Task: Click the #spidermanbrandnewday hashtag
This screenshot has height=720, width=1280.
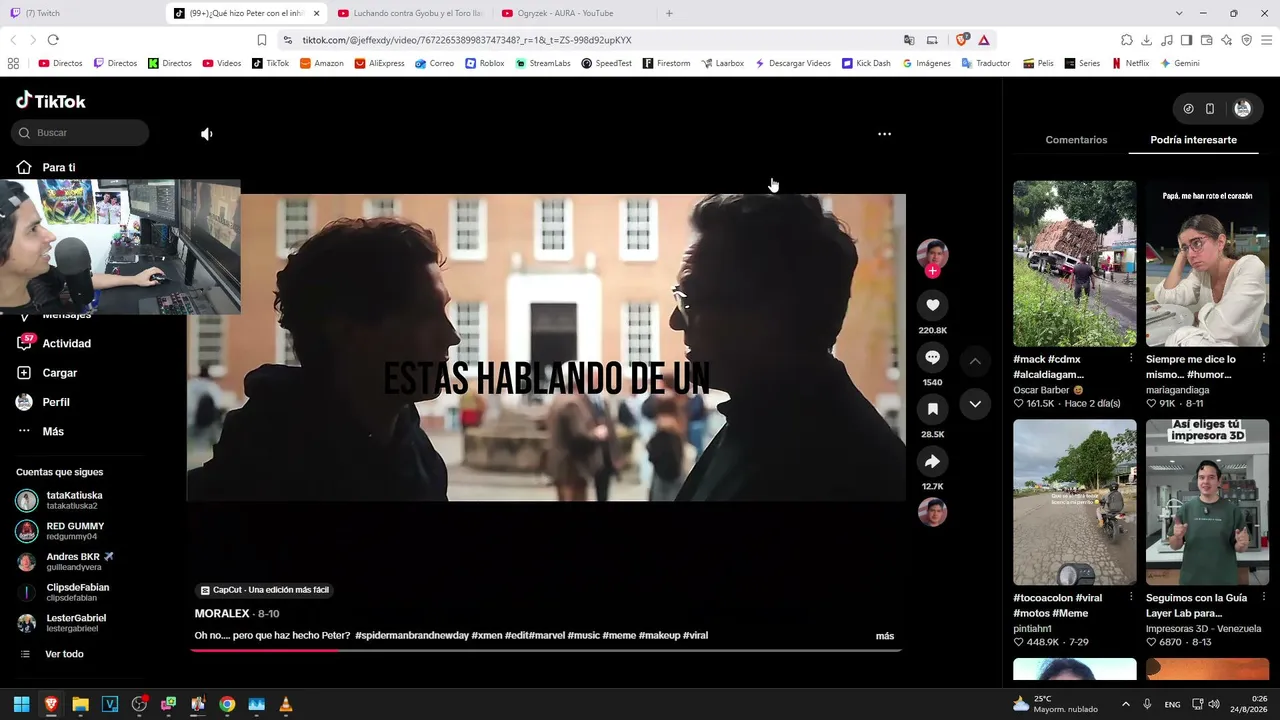Action: 412,636
